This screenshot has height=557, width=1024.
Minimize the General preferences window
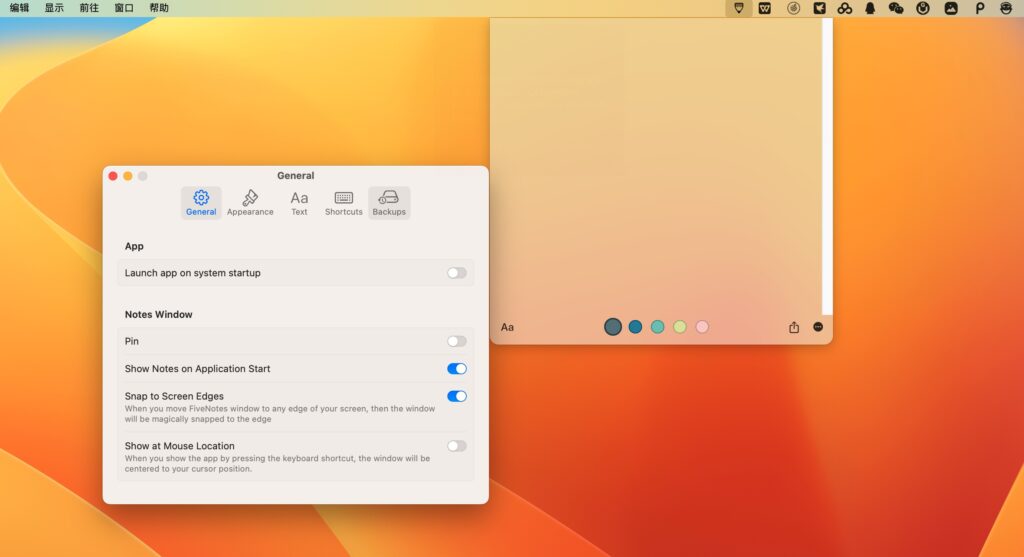(x=128, y=176)
